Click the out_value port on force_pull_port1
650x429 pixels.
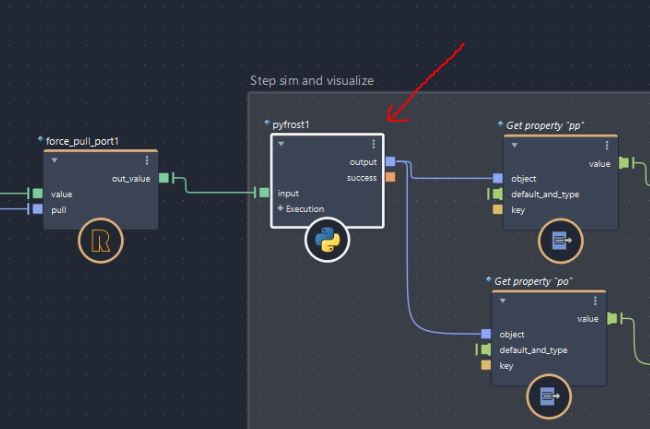coord(164,178)
